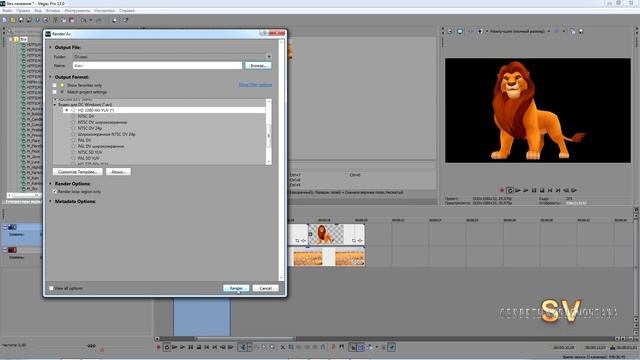The image size is (640, 360).
Task: Click Stop in the video preview transport
Action: pos(542,190)
